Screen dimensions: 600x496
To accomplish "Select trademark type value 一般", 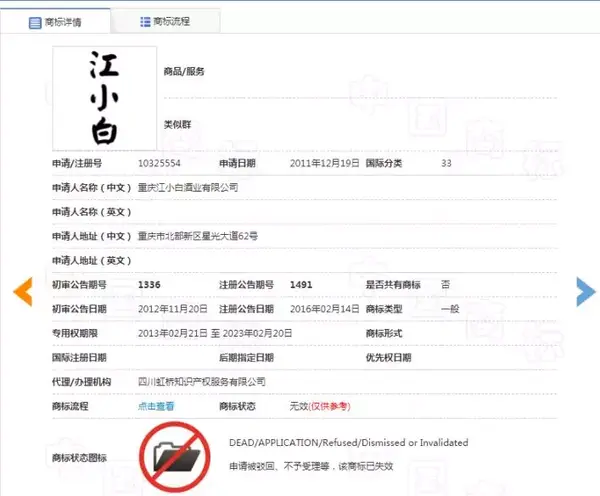I will (x=450, y=309).
